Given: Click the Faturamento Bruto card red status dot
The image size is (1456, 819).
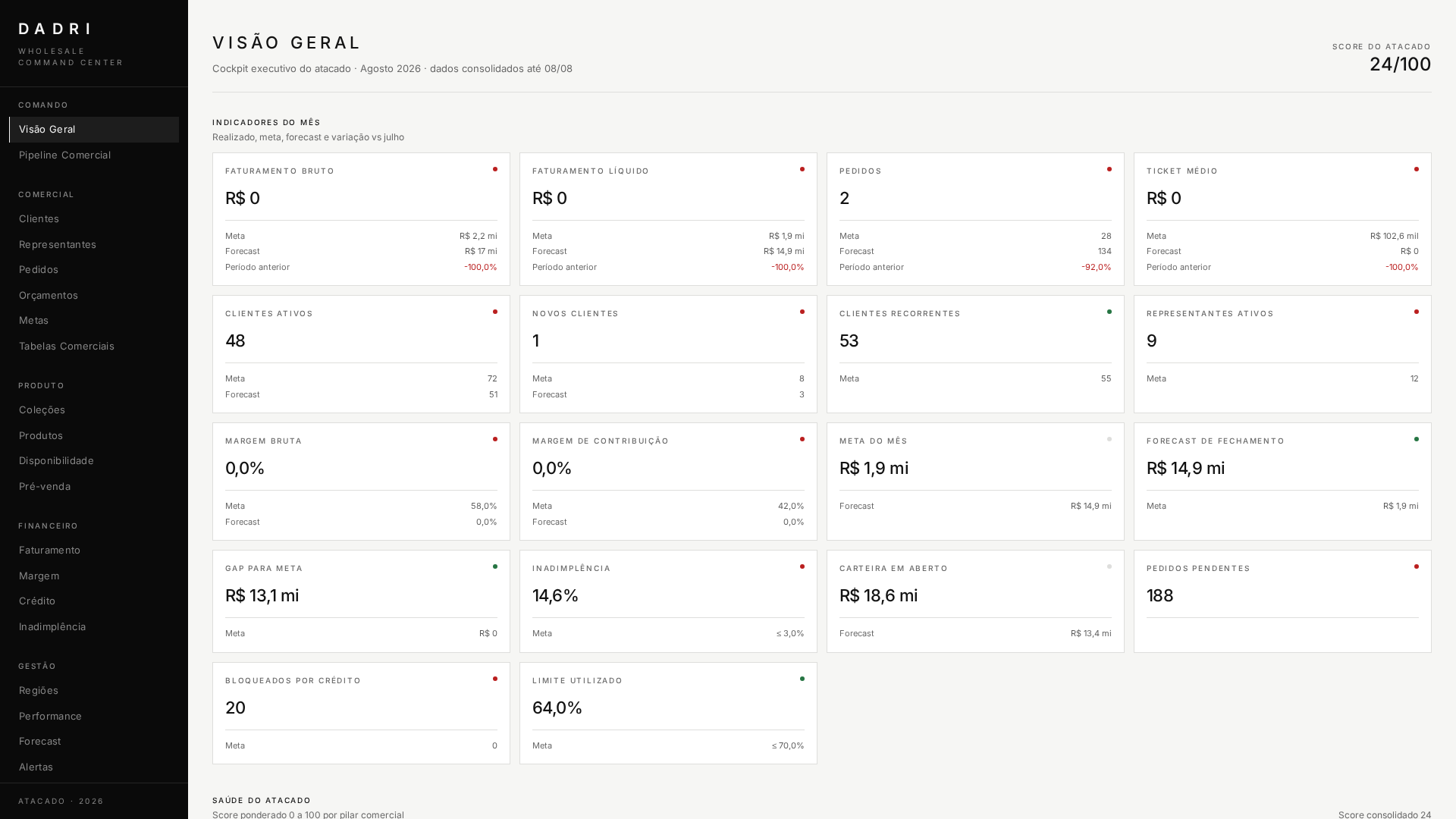Looking at the screenshot, I should (495, 169).
